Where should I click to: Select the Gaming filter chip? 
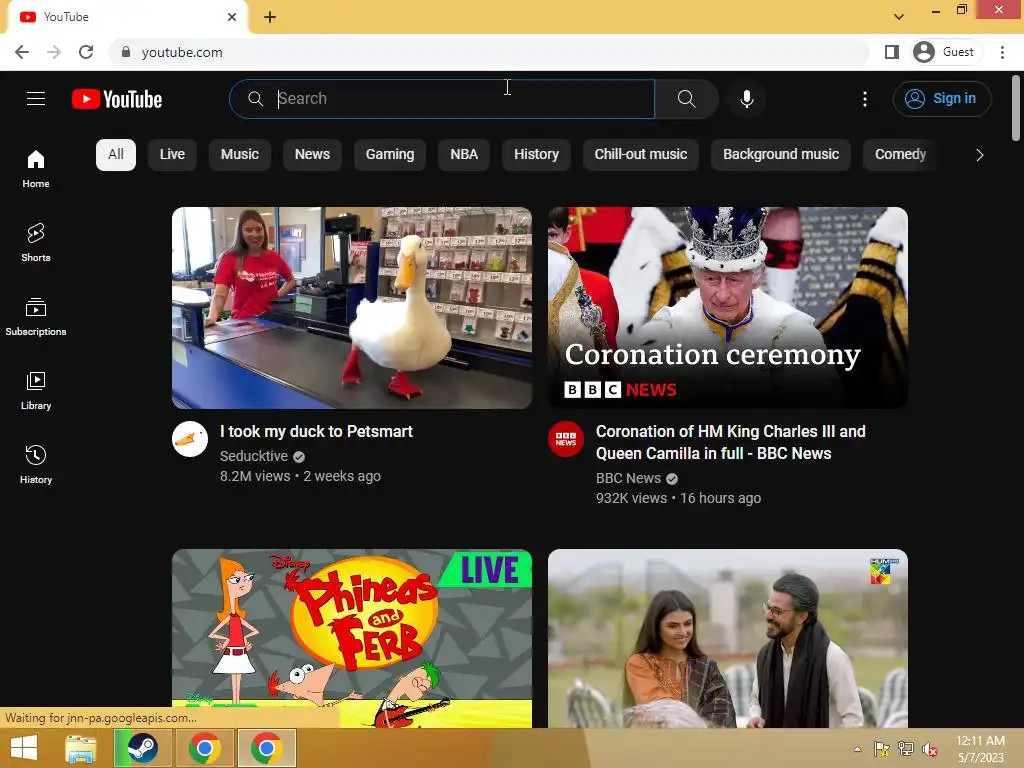(390, 155)
